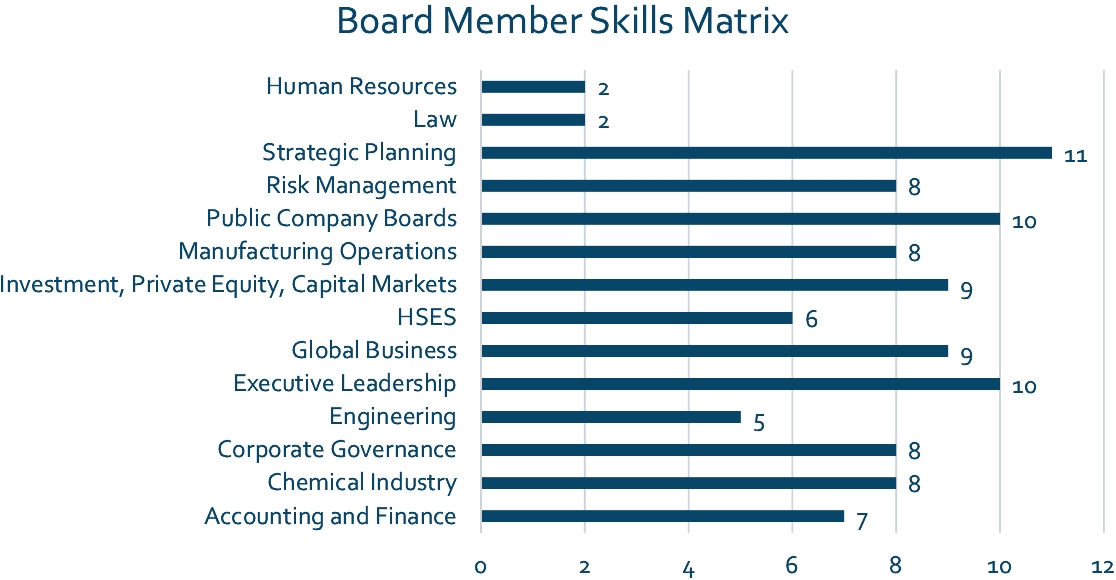Select the Global Business bar
This screenshot has width=1116, height=580.
point(714,351)
